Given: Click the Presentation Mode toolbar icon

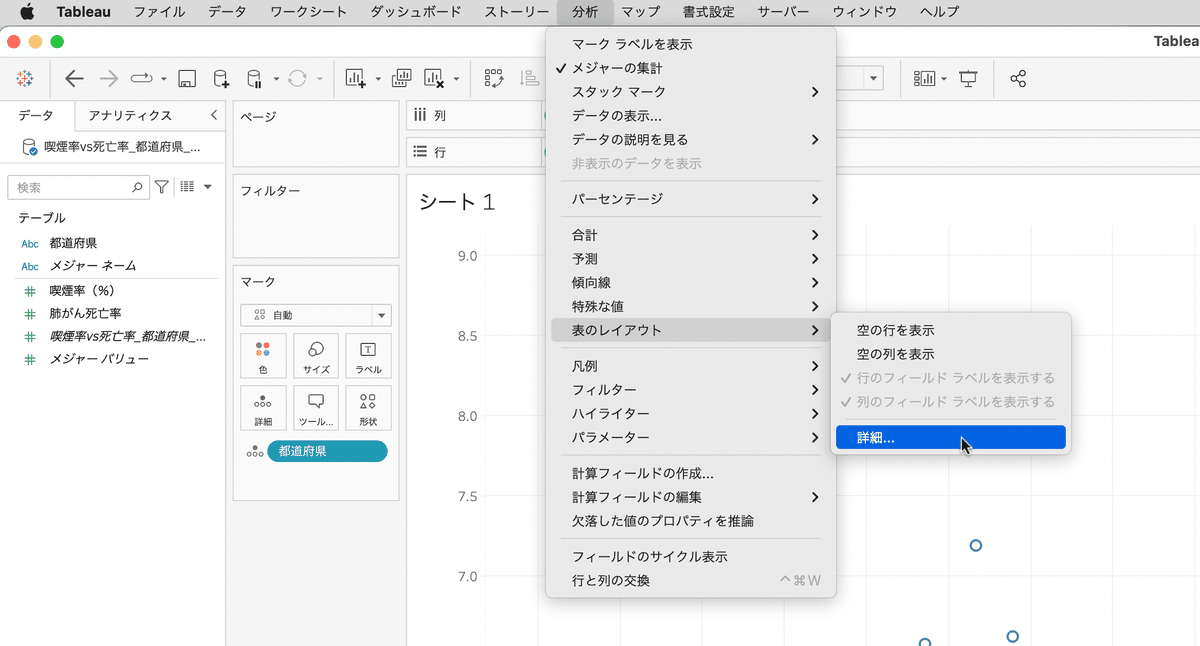Looking at the screenshot, I should tap(968, 78).
